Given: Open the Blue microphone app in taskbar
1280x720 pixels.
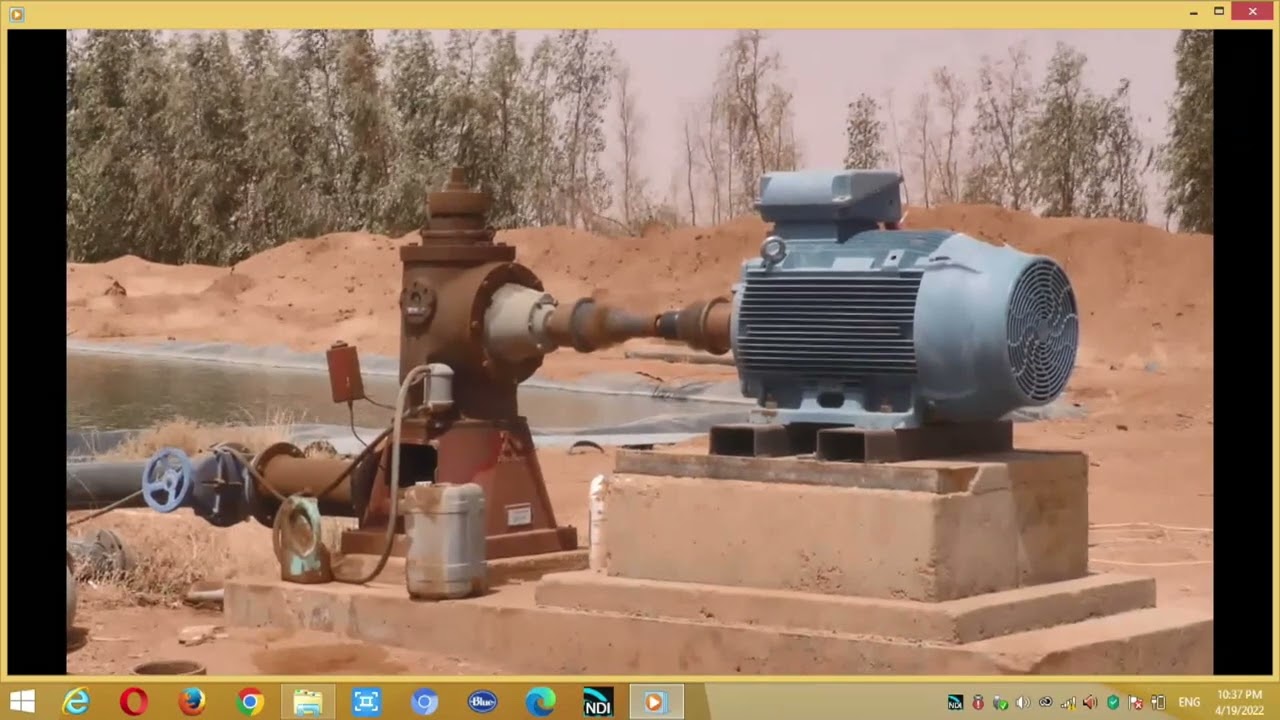Looking at the screenshot, I should (482, 702).
